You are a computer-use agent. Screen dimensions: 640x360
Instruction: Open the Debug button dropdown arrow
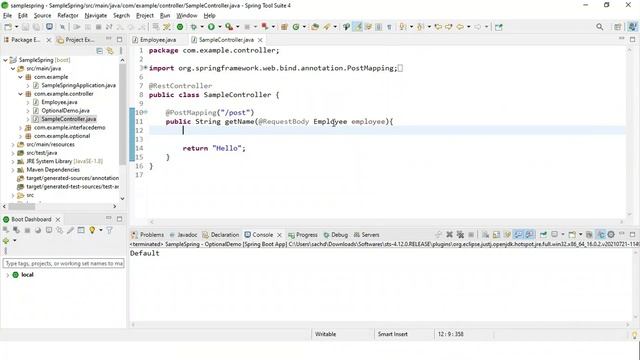point(202,27)
